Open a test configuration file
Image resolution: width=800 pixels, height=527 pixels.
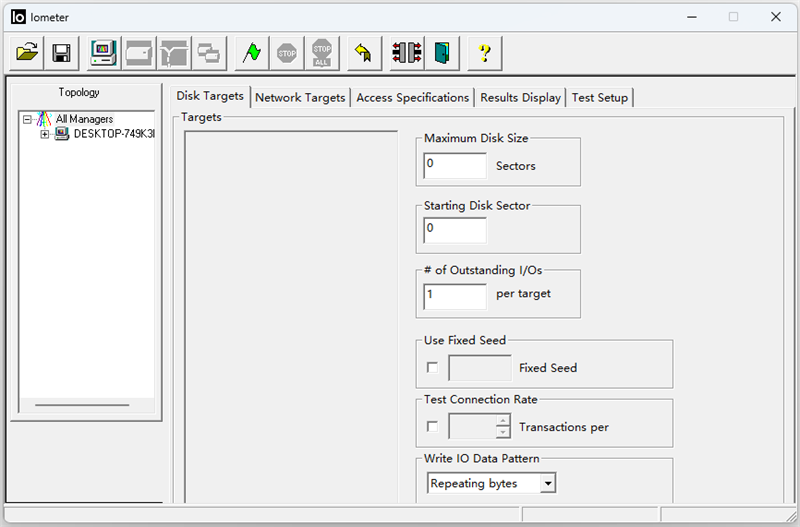27,53
